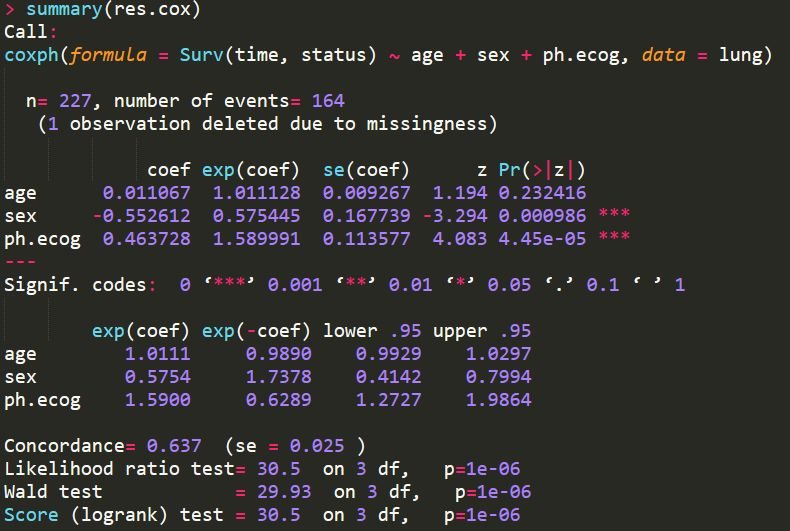Select age hazard ratio 1.0111
This screenshot has height=531, width=790.
pyautogui.click(x=158, y=354)
